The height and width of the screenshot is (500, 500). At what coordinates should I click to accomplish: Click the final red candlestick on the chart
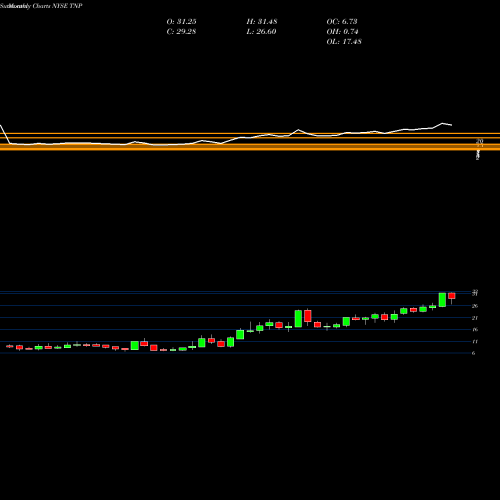452,296
